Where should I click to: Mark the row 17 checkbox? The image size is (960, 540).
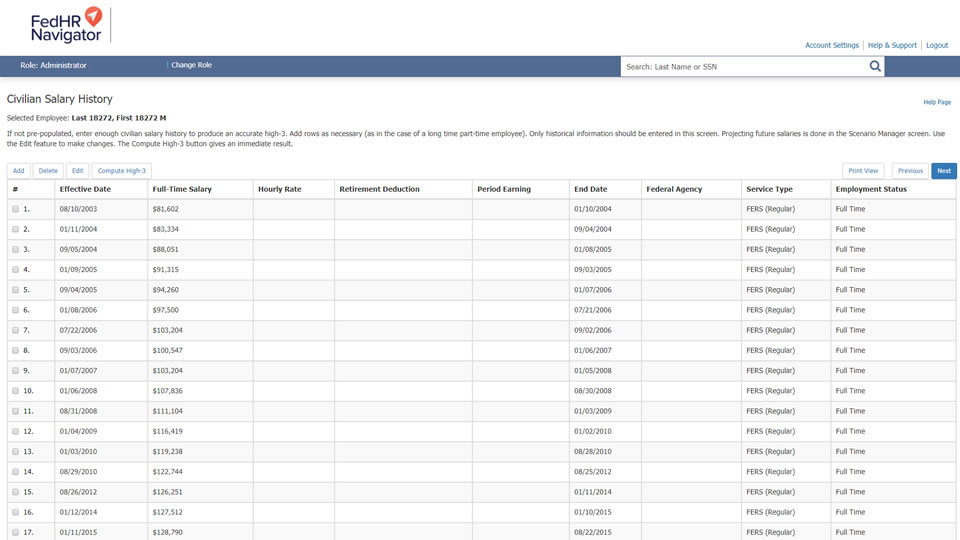click(x=15, y=532)
